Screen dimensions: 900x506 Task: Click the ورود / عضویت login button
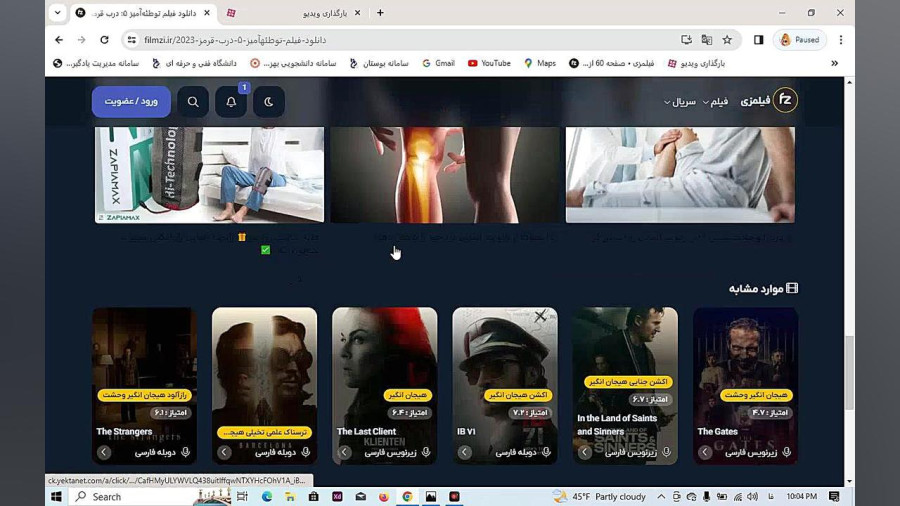point(131,102)
